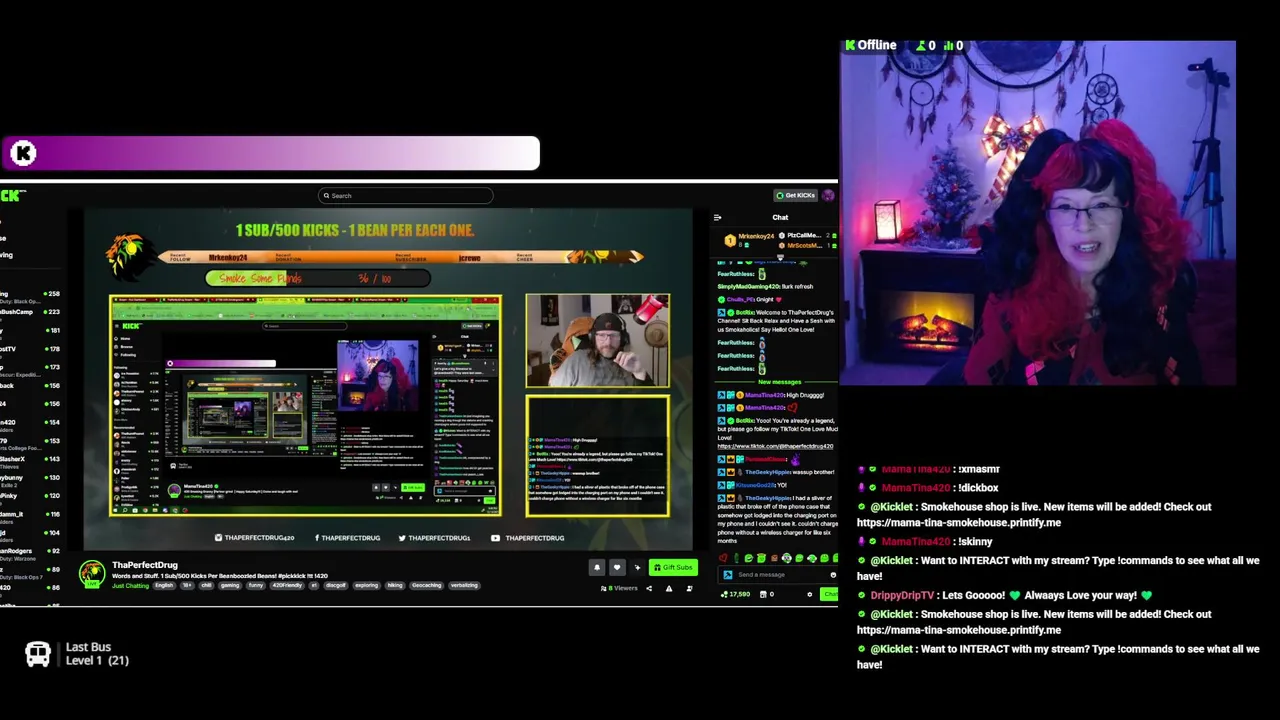The image size is (1280, 720).
Task: Click the search magnifier icon
Action: tap(326, 196)
